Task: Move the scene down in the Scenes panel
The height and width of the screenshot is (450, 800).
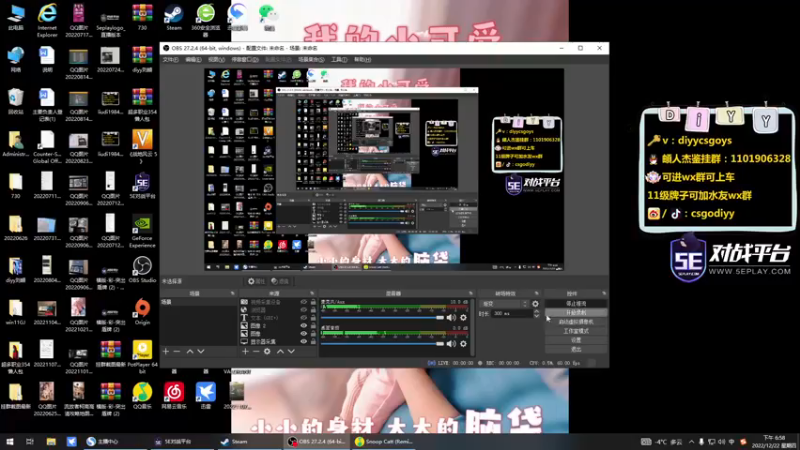Action: (x=201, y=352)
